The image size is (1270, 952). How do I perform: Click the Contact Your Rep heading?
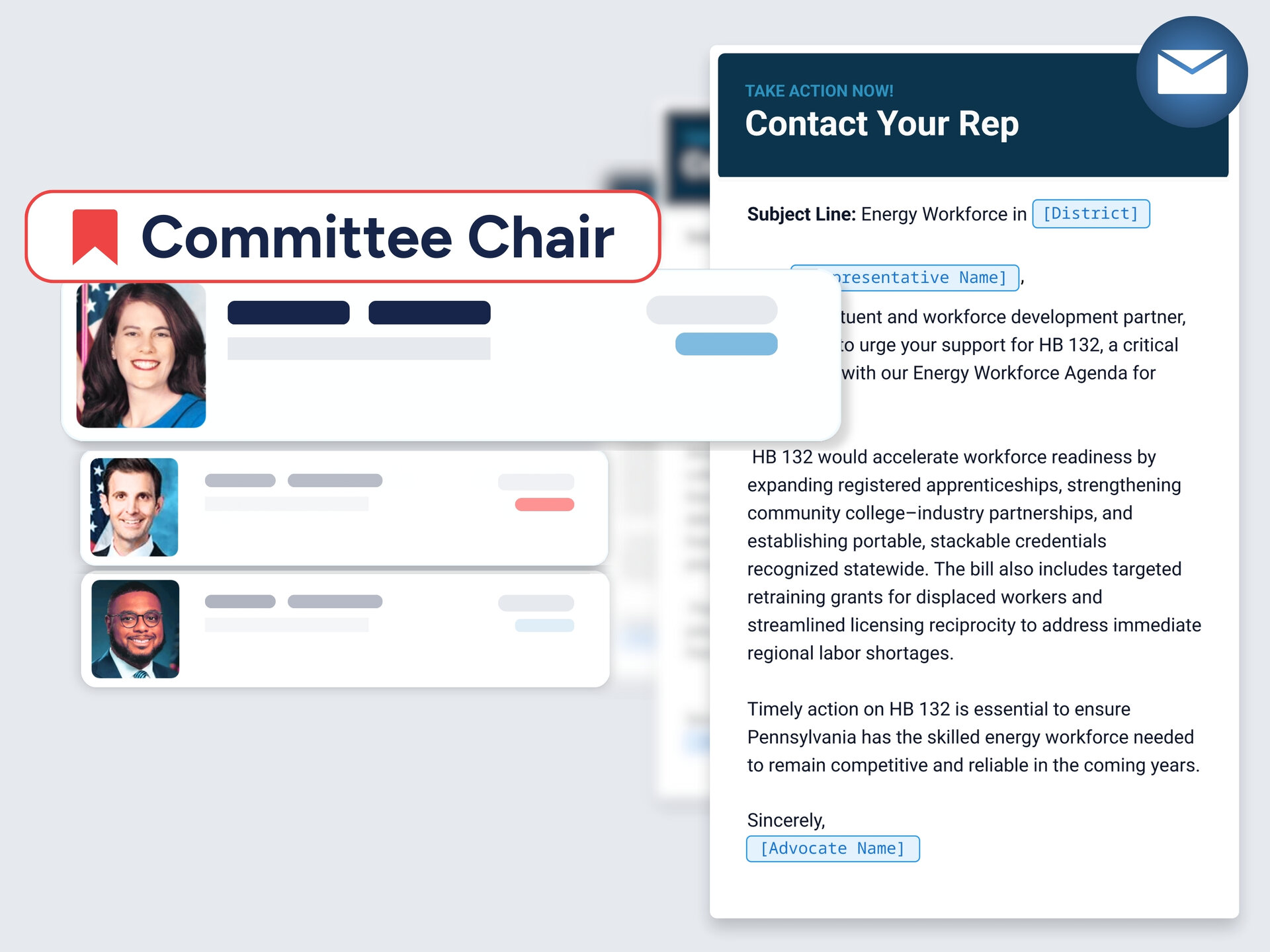click(881, 124)
